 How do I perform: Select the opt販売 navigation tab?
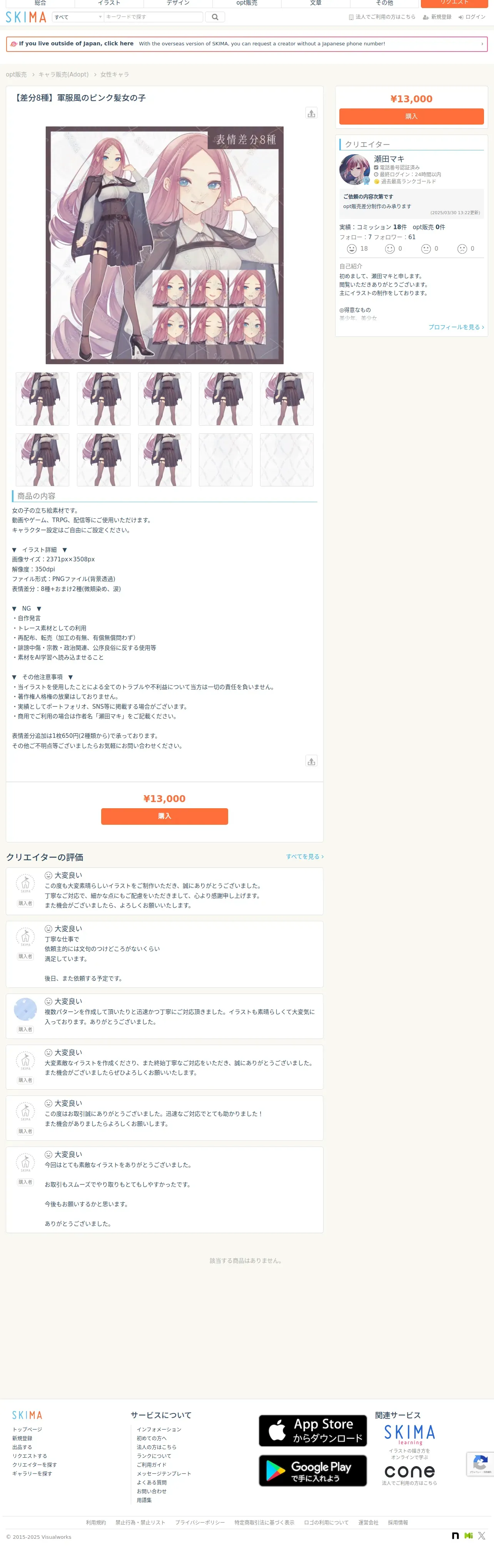coord(247,3)
